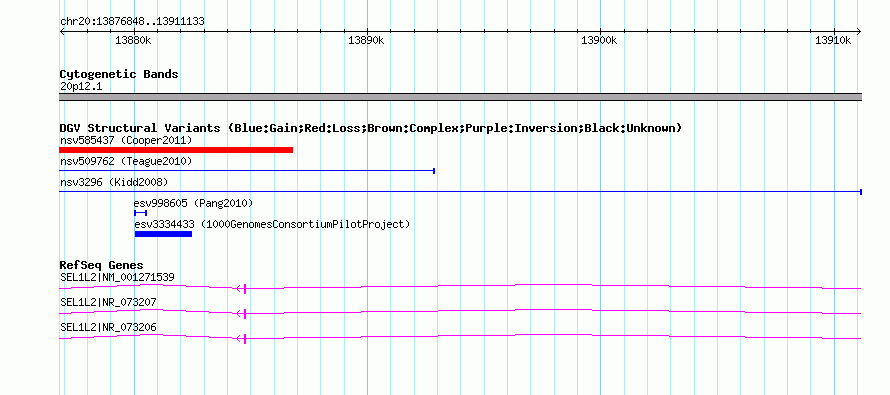Click the 13890k ruler tick label
Image resolution: width=890 pixels, height=395 pixels.
[366, 40]
